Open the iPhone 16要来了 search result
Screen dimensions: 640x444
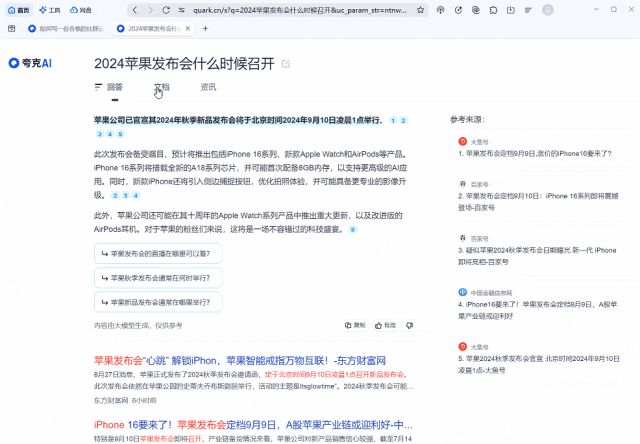click(x=253, y=425)
